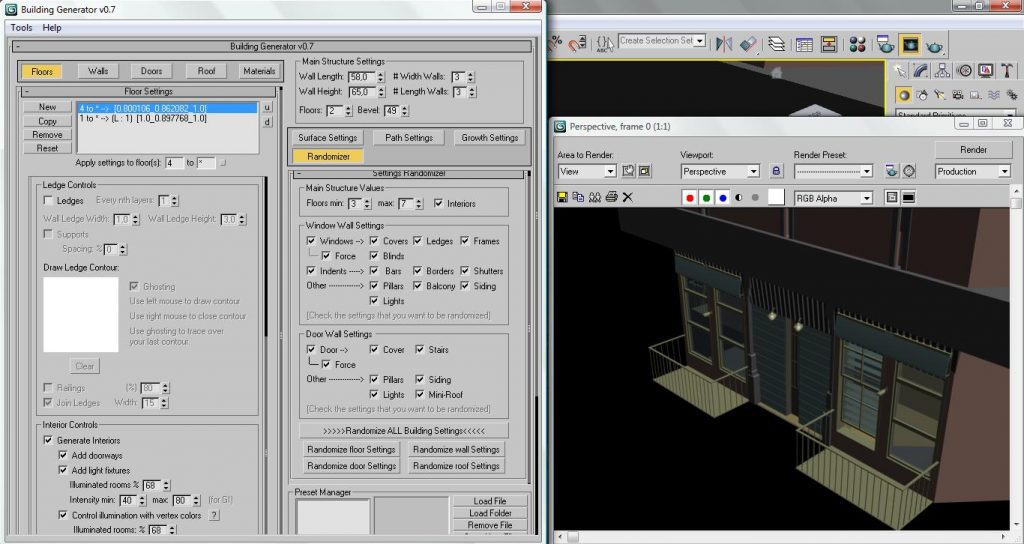Toggle the Stairs checkbox in Door Wall Settings
Viewport: 1024px width, 544px height.
(x=417, y=350)
